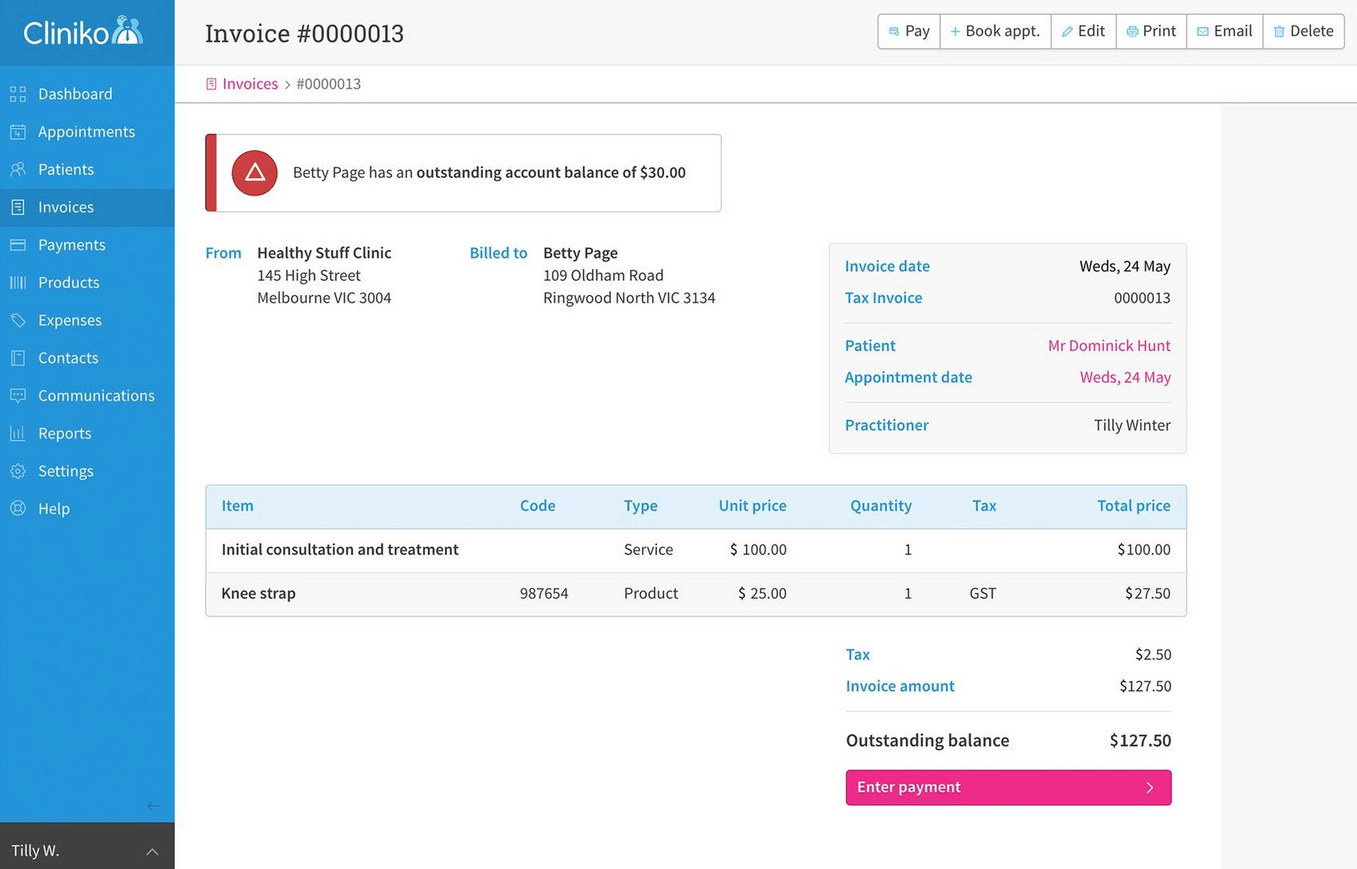Click the outstanding balance warning banner

(x=462, y=172)
